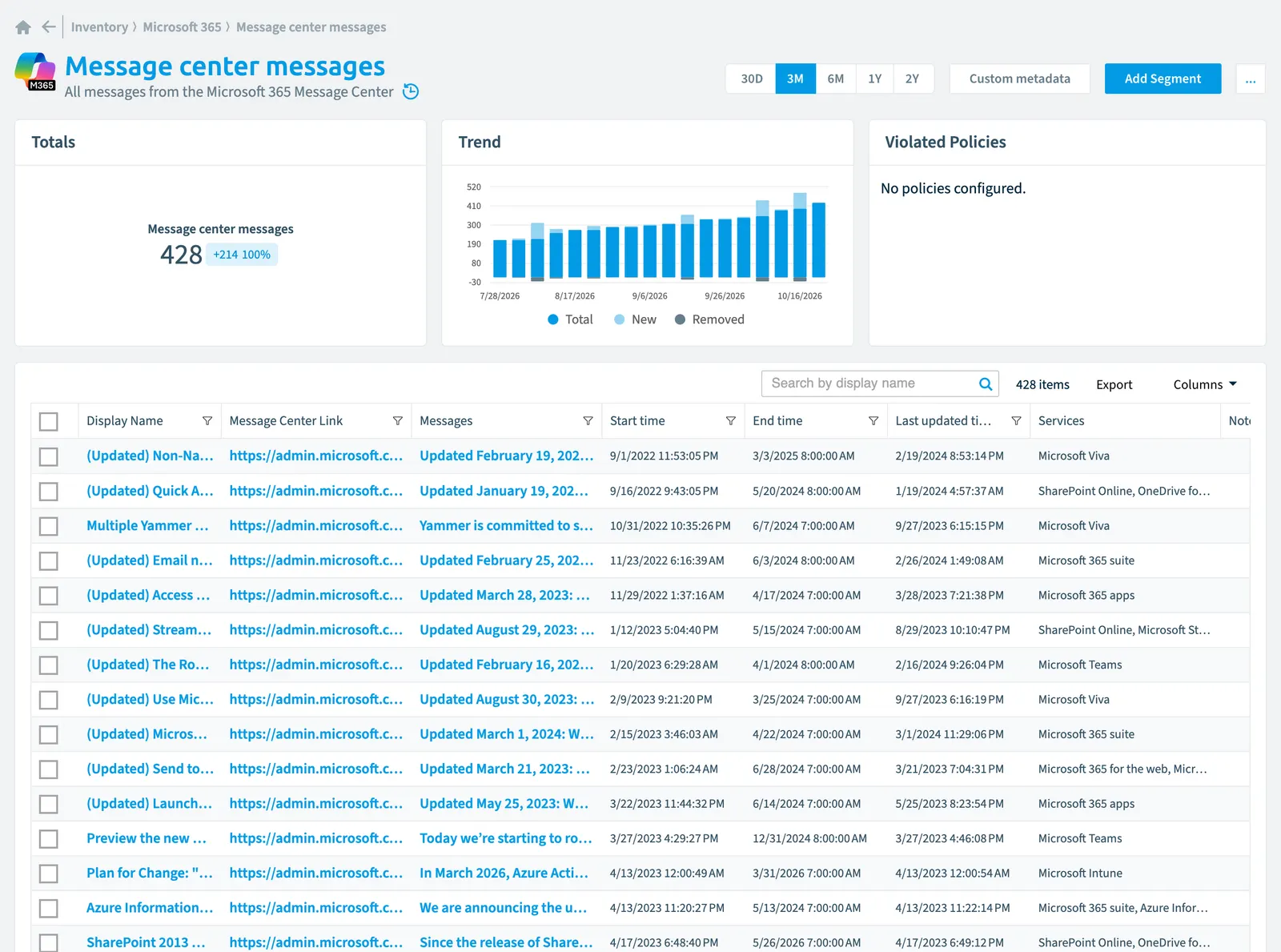Open Message Center Link filter icon
1281x952 pixels.
pos(398,421)
